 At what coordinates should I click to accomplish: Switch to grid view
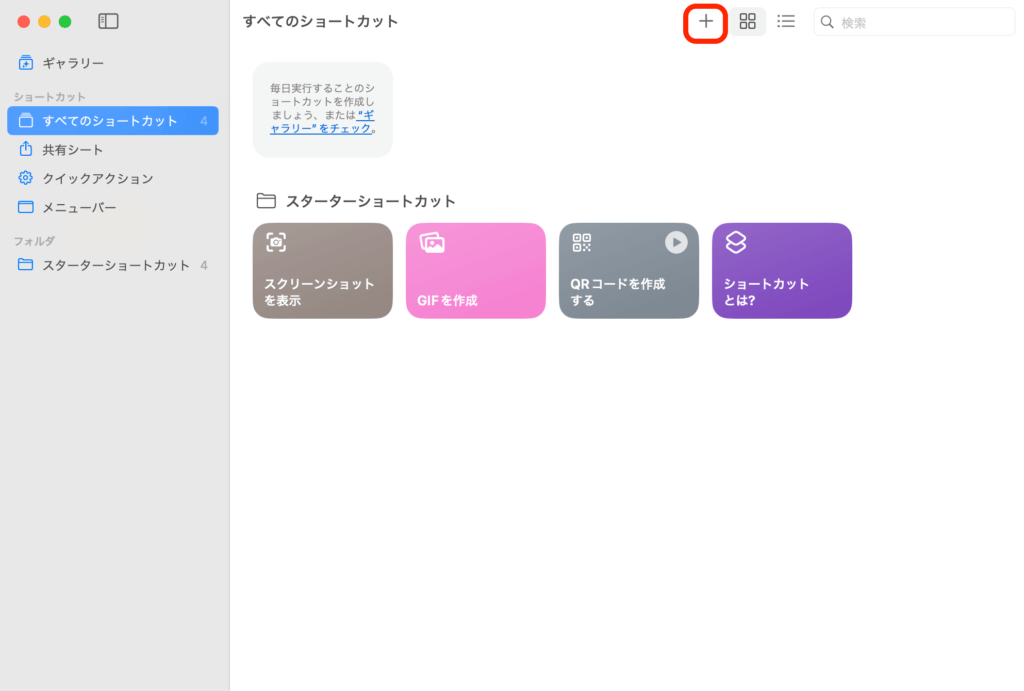[x=747, y=21]
